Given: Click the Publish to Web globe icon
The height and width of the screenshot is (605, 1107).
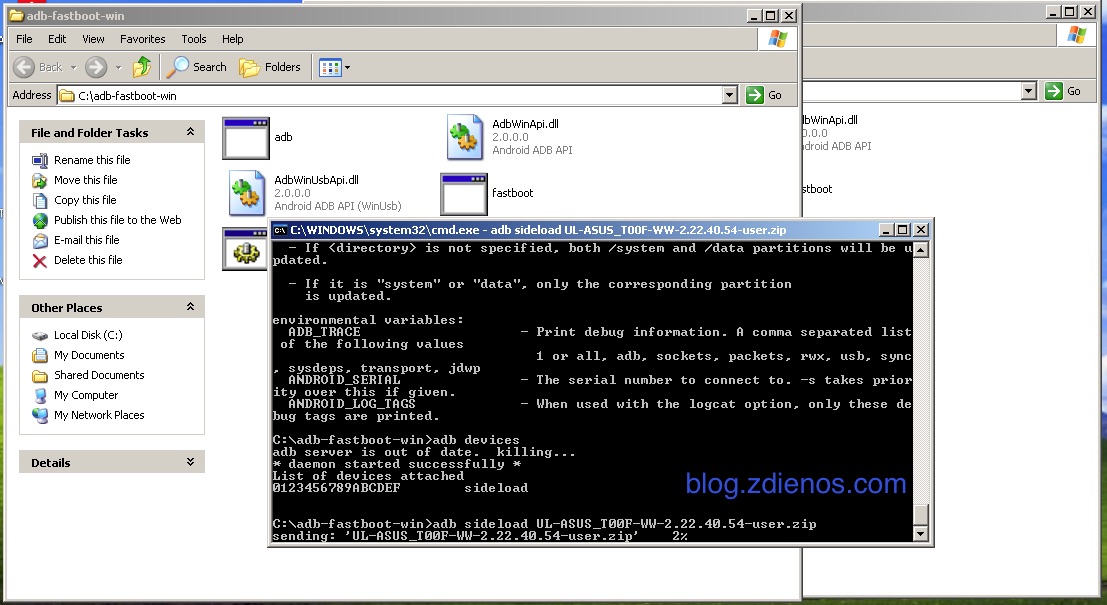Looking at the screenshot, I should tap(40, 220).
